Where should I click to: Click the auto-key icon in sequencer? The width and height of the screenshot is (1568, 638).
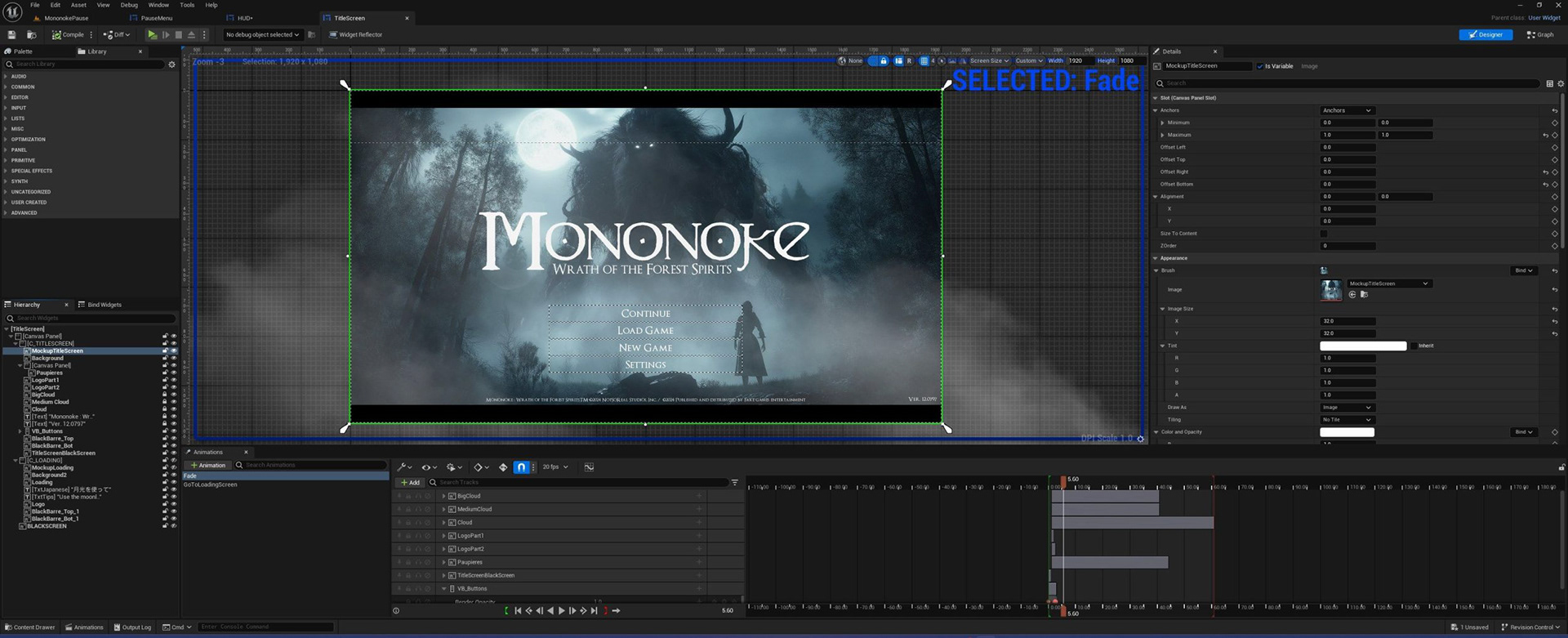[x=503, y=467]
